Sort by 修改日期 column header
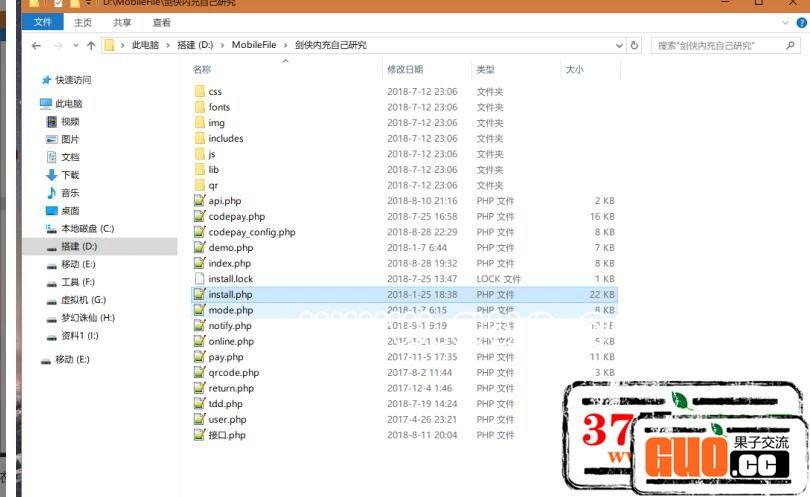The height and width of the screenshot is (497, 810). click(x=405, y=70)
